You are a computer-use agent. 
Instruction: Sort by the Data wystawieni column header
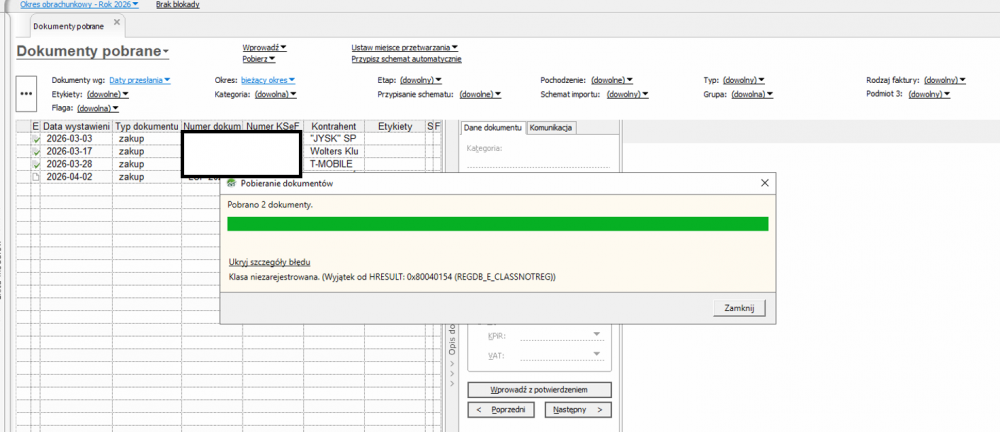(77, 127)
